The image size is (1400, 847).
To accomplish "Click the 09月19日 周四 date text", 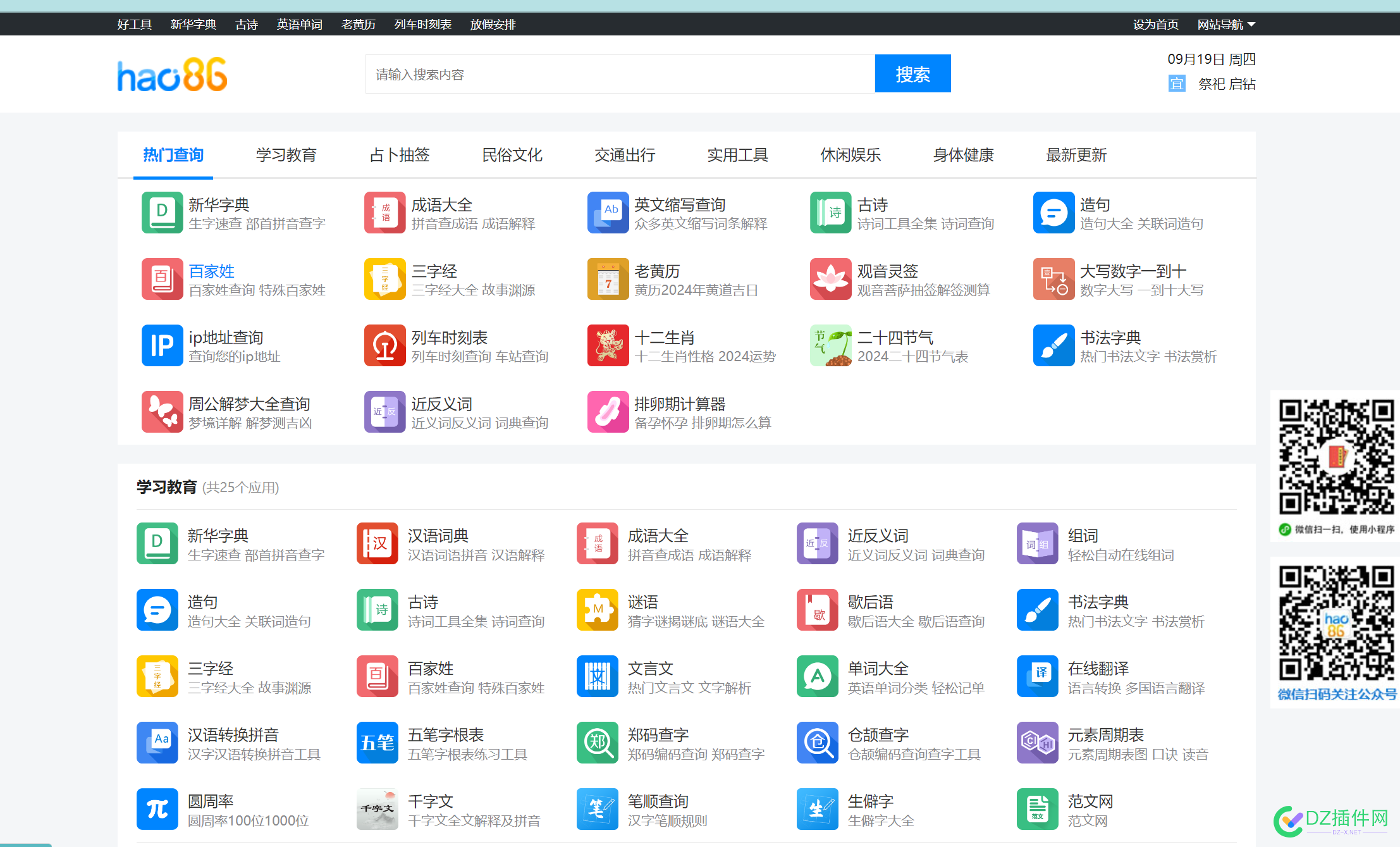I will (1211, 59).
